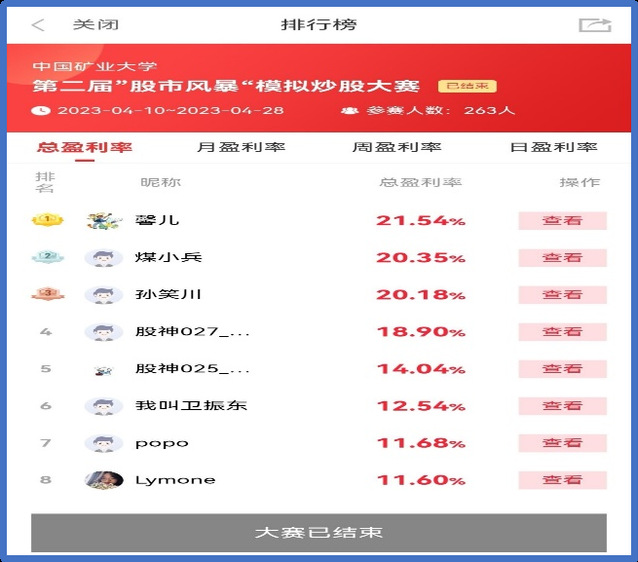638x562 pixels.
Task: View details for 我叫卫振东
Action: click(562, 406)
